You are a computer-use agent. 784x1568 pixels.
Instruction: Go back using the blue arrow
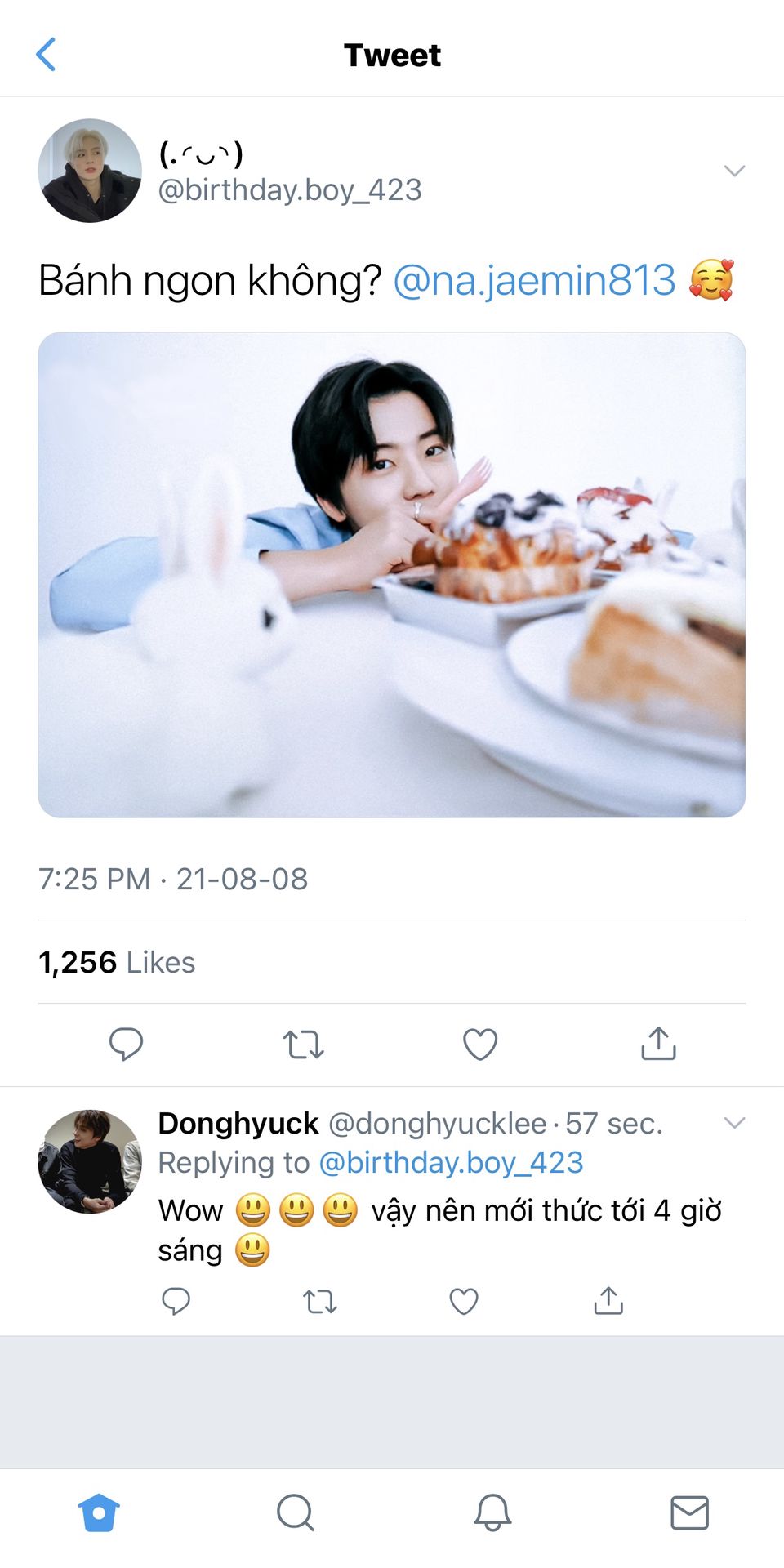pyautogui.click(x=47, y=55)
